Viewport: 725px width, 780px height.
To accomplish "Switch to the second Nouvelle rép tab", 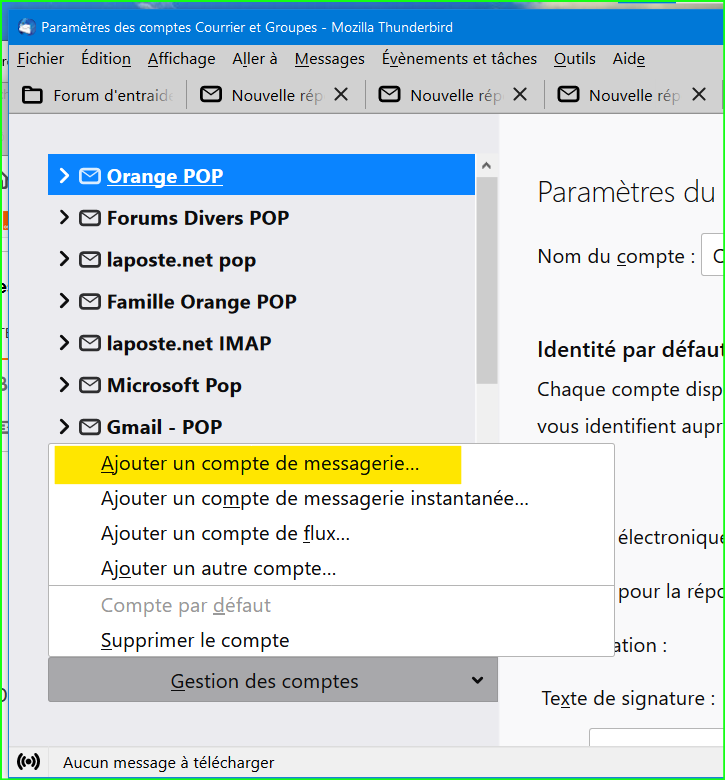I will pos(456,95).
